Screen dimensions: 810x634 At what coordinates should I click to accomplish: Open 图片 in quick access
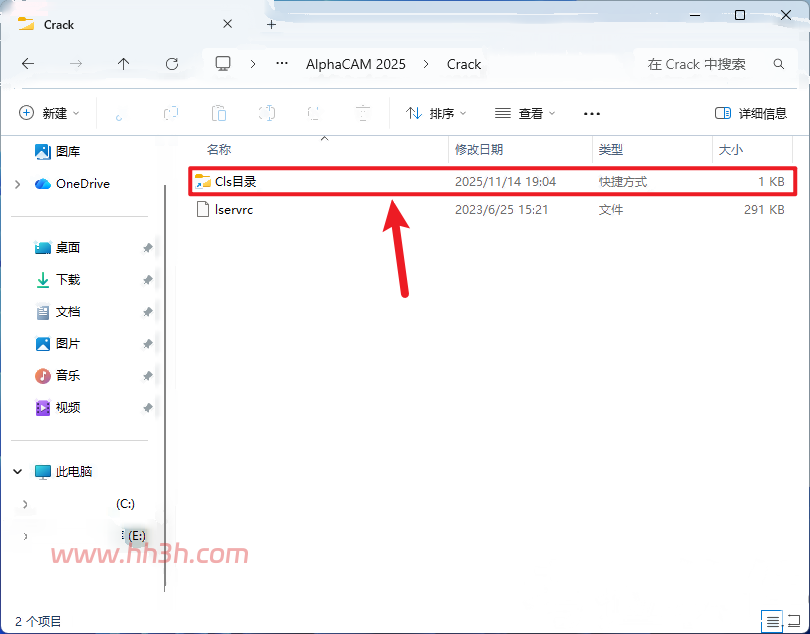coord(57,344)
